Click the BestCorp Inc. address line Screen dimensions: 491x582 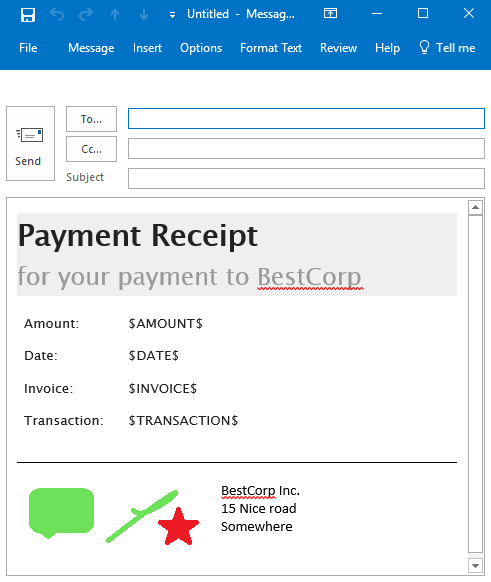[260, 491]
